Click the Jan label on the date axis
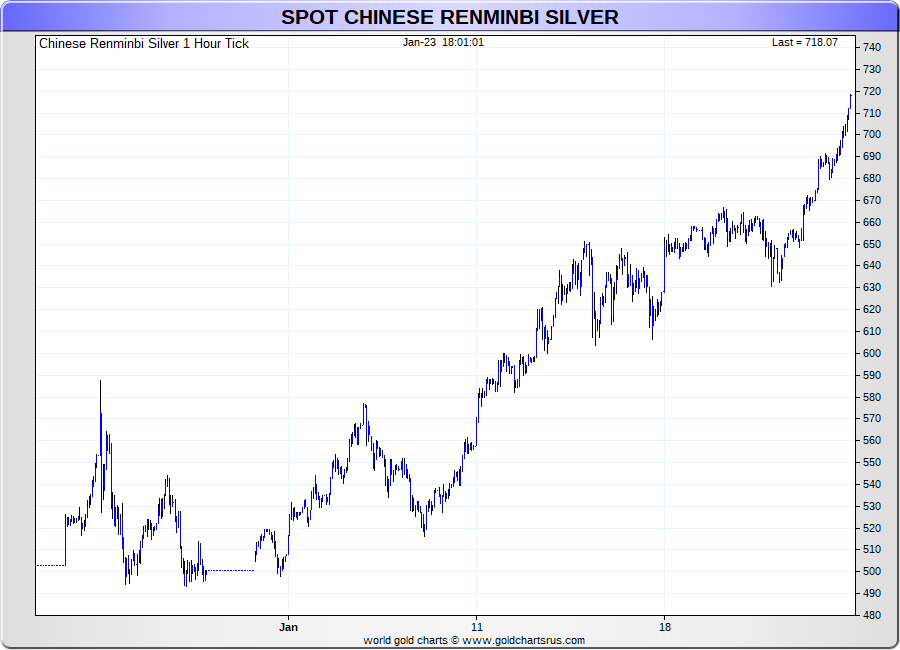Image resolution: width=900 pixels, height=650 pixels. 288,628
